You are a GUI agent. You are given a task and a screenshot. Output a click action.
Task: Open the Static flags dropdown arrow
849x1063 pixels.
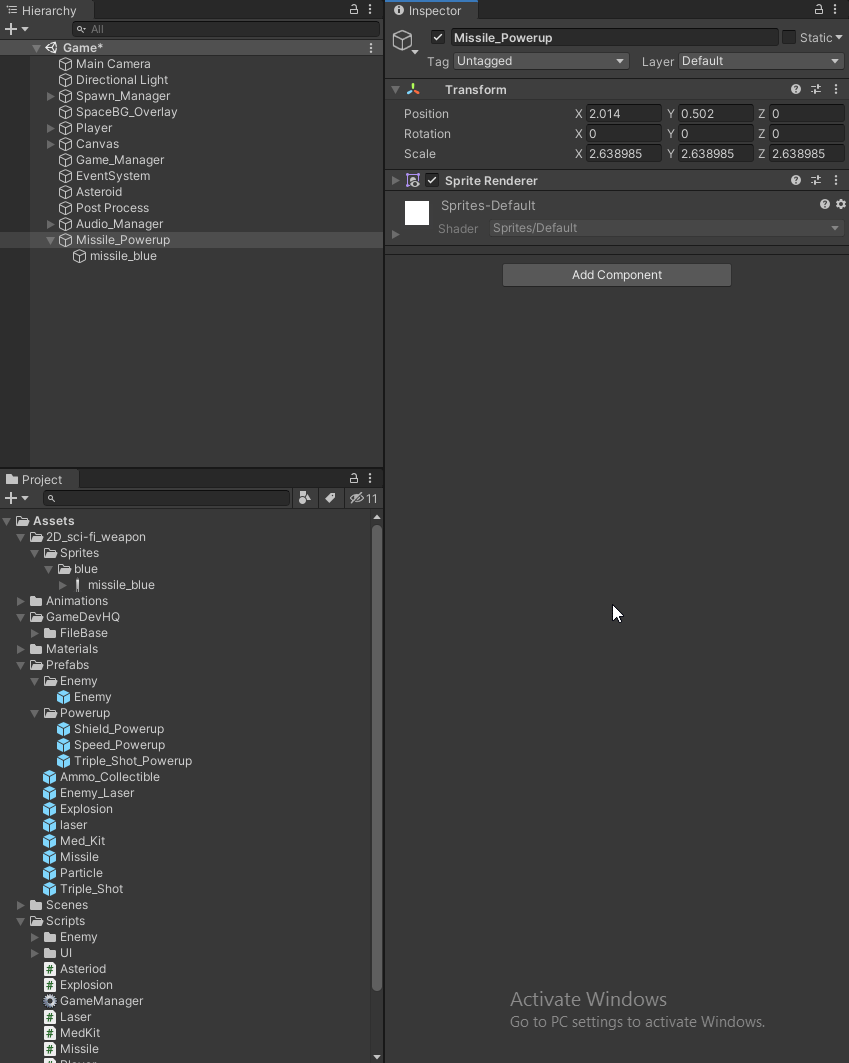[839, 38]
